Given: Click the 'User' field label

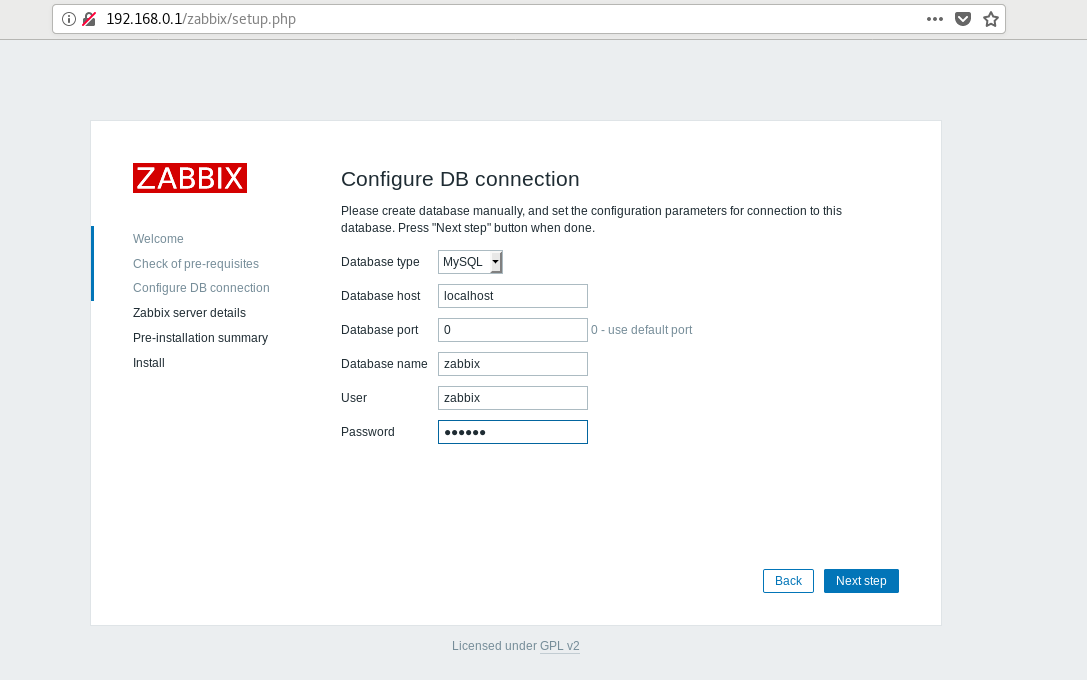Looking at the screenshot, I should [x=354, y=398].
